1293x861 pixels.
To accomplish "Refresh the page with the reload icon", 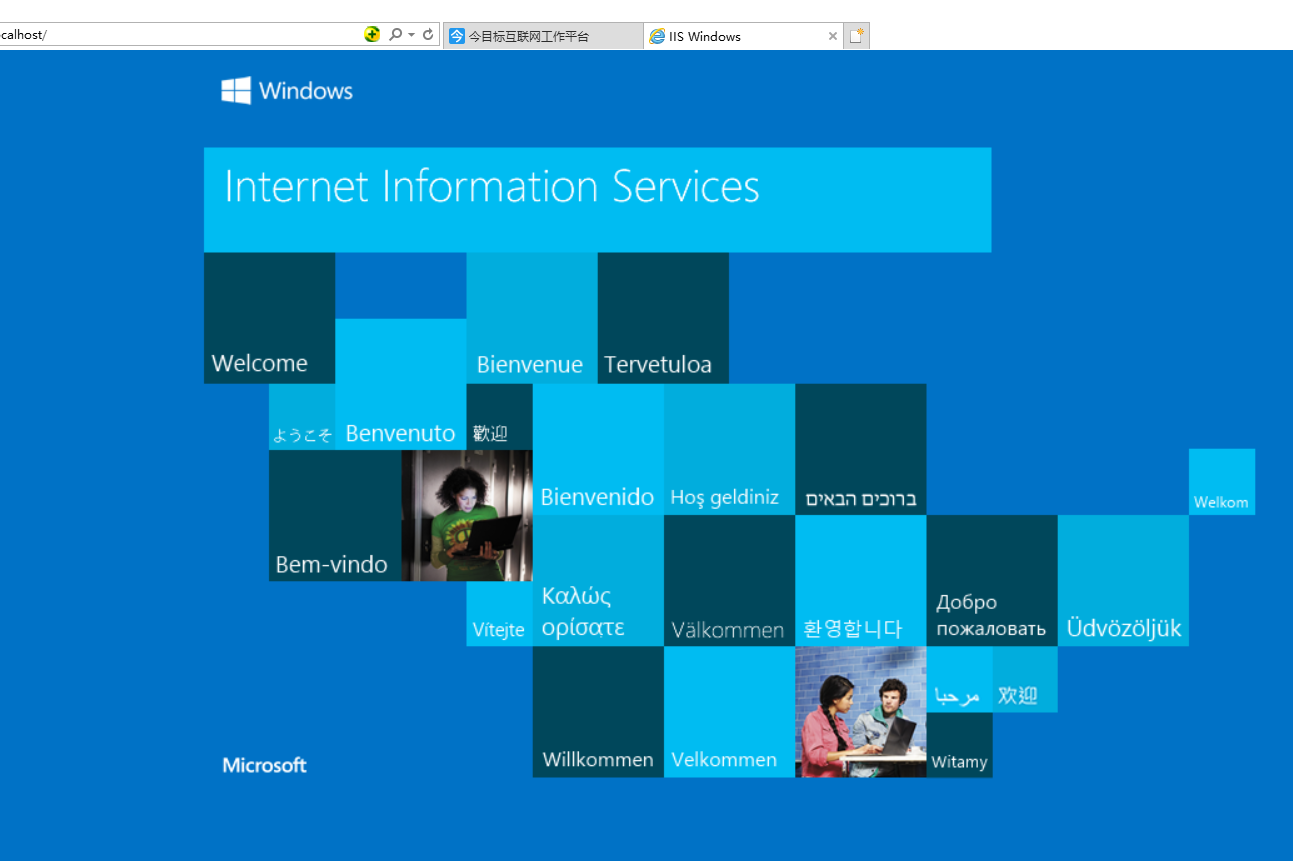I will click(428, 34).
